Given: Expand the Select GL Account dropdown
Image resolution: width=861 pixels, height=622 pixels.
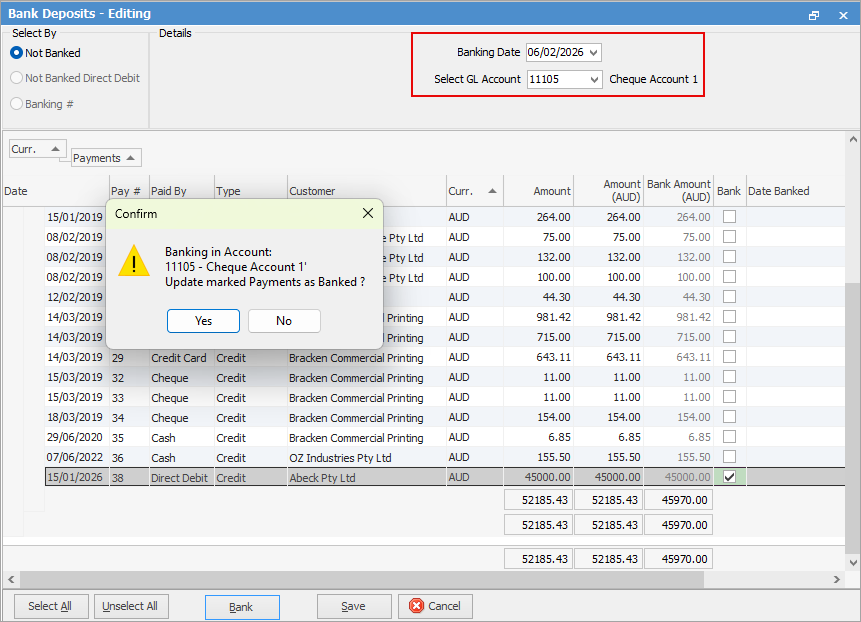Looking at the screenshot, I should tap(594, 80).
